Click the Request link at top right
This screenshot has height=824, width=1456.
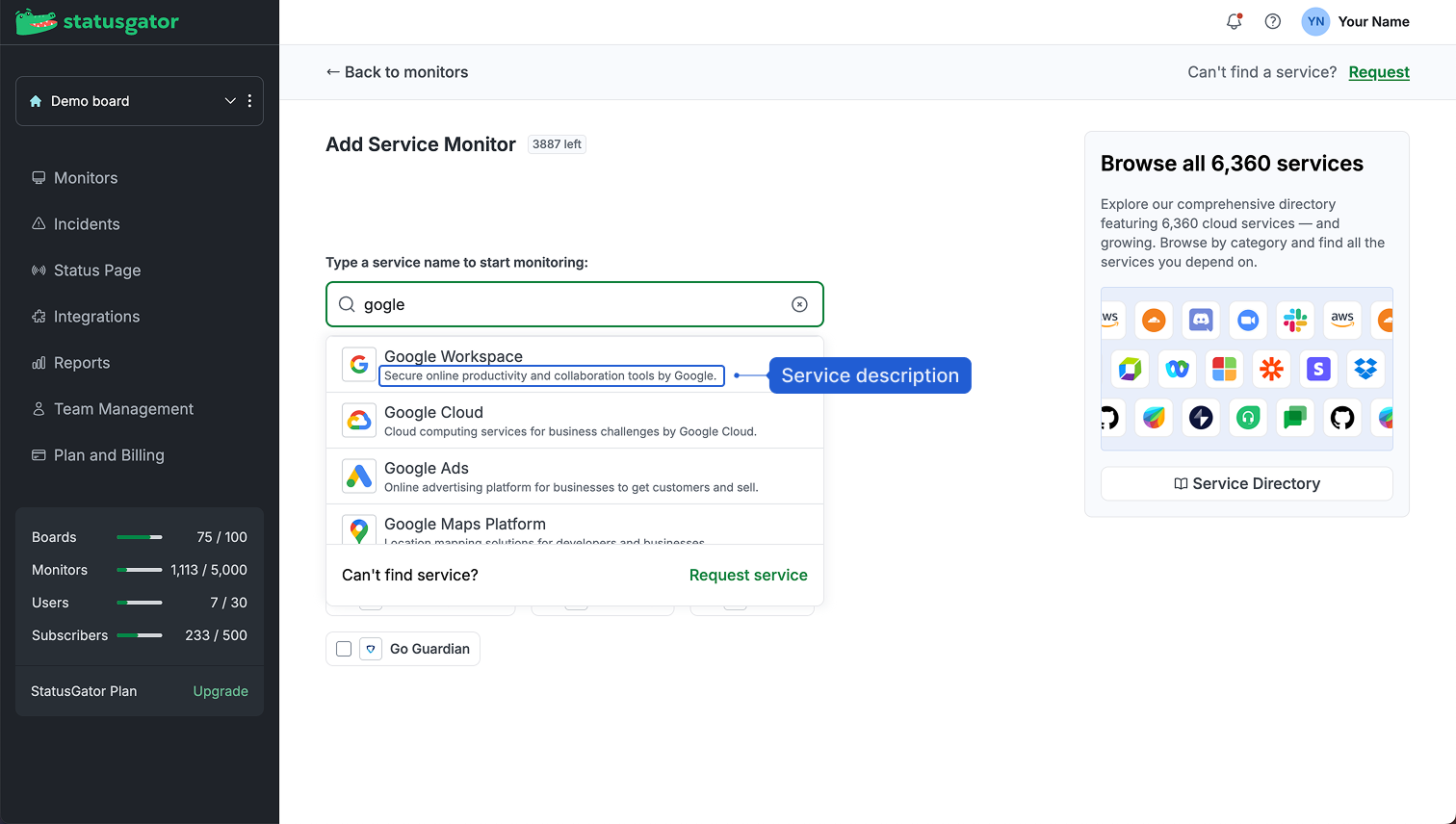point(1379,72)
